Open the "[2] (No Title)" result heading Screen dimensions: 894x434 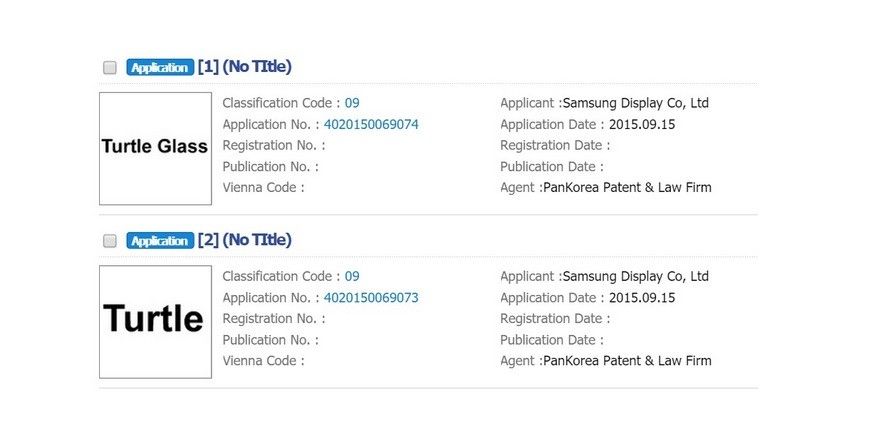245,240
